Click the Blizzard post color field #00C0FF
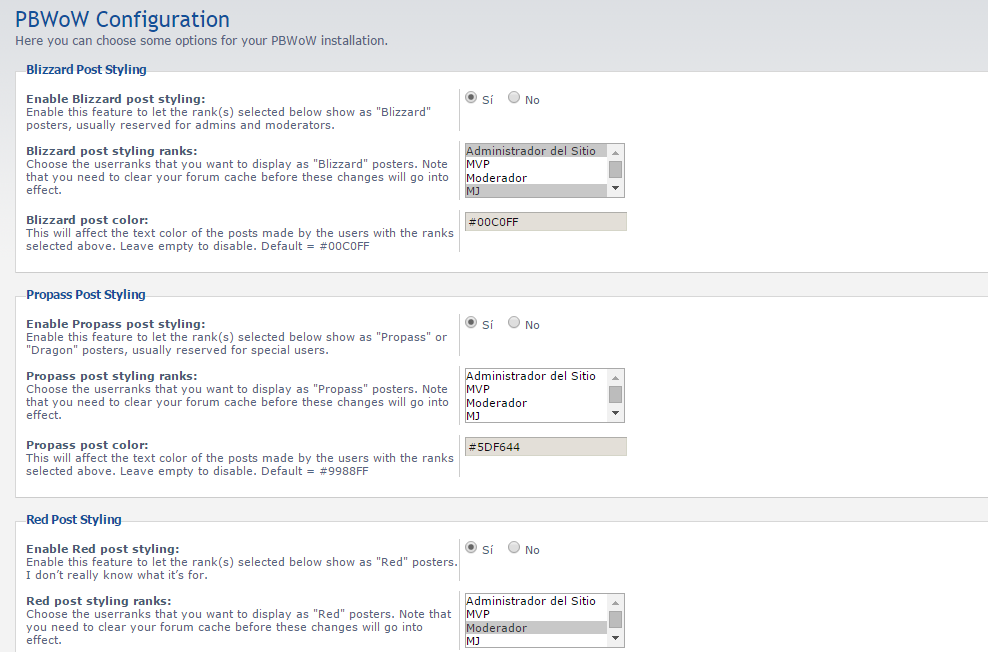The width and height of the screenshot is (988, 652). [546, 222]
